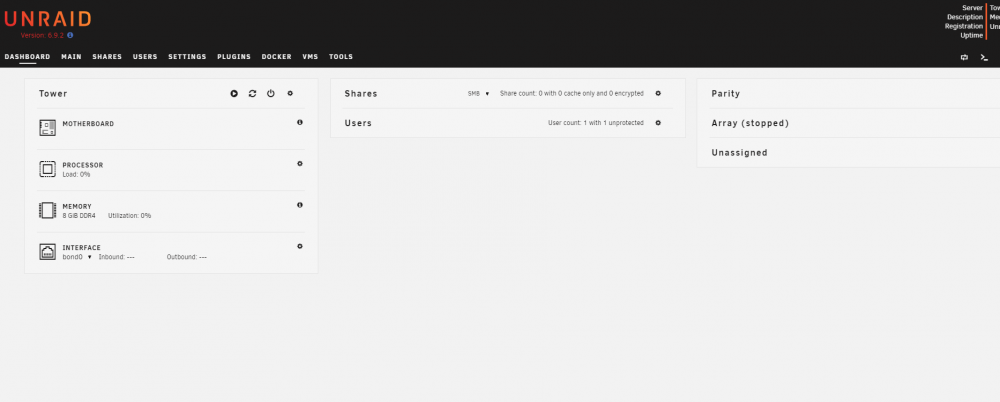Viewport: 1000px width, 402px height.
Task: Click the MEMORY label
Action: pyautogui.click(x=77, y=207)
